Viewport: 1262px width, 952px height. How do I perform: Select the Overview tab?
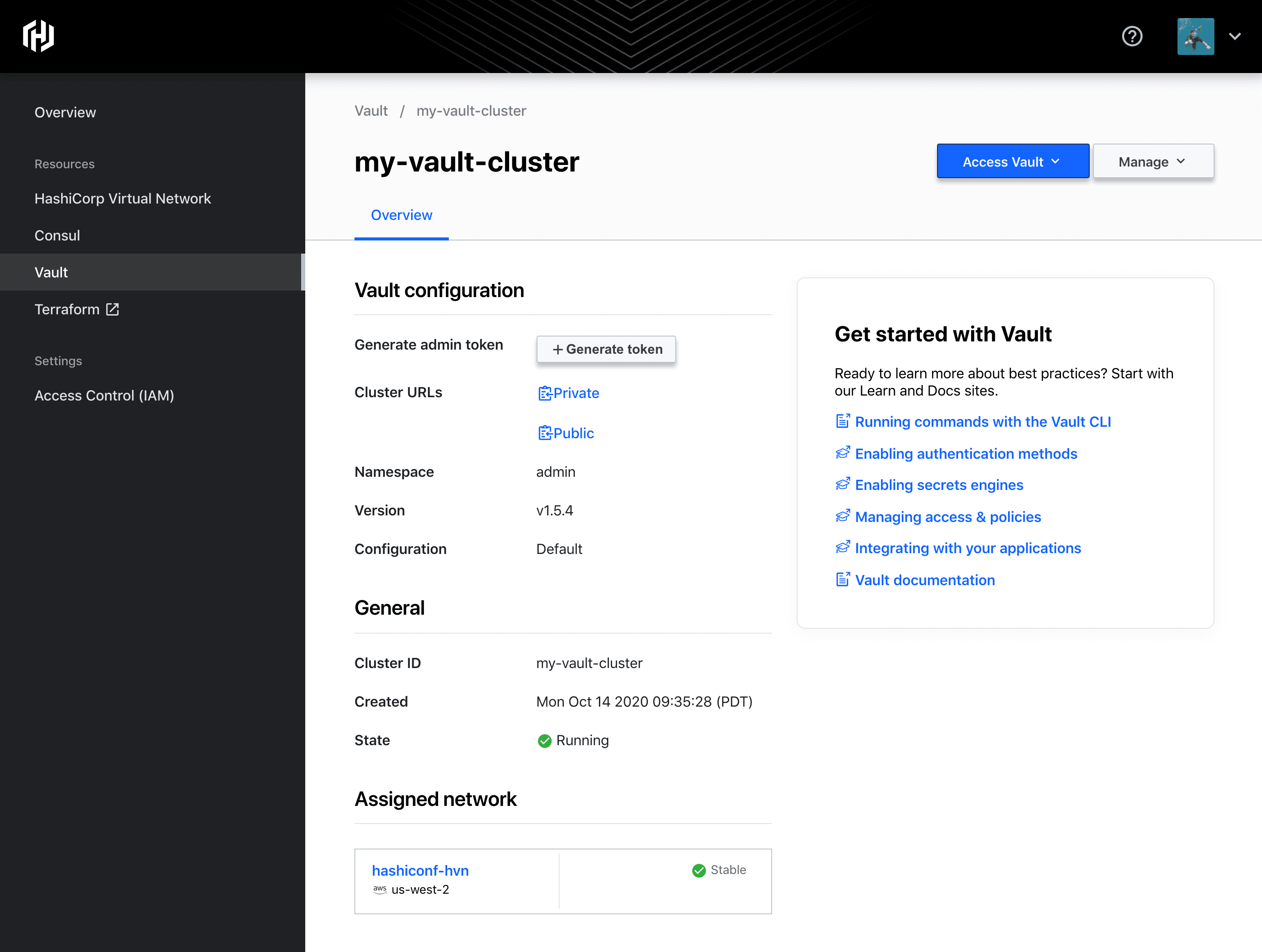[401, 215]
